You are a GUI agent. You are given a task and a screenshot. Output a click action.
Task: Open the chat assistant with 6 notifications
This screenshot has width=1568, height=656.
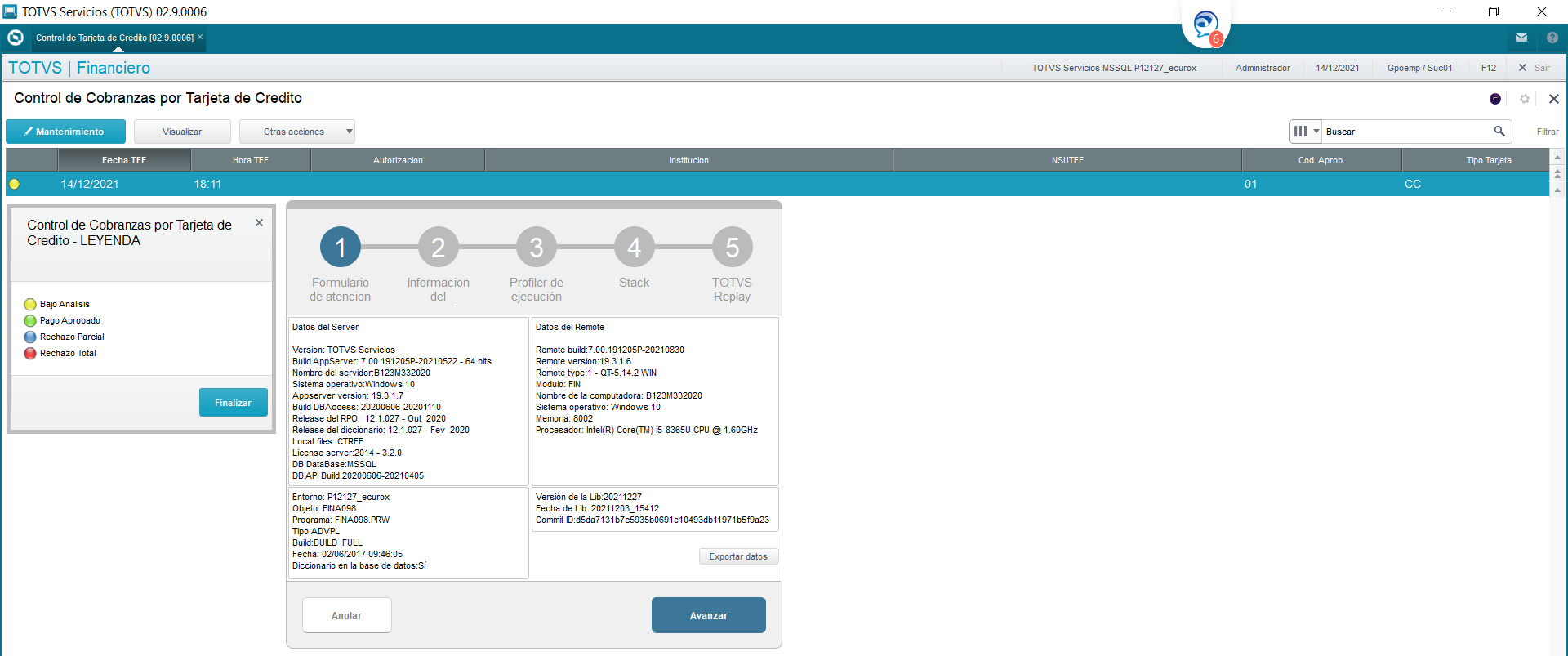pos(1206,25)
